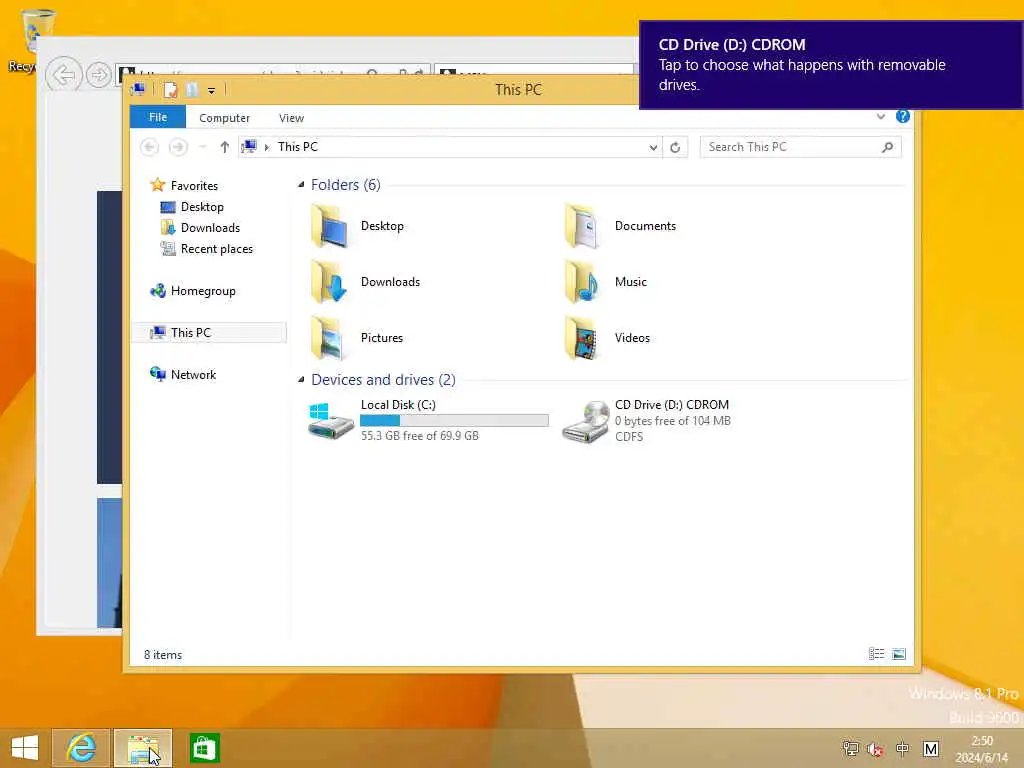Open the Pictures folder icon
1024x768 pixels.
[x=328, y=338]
